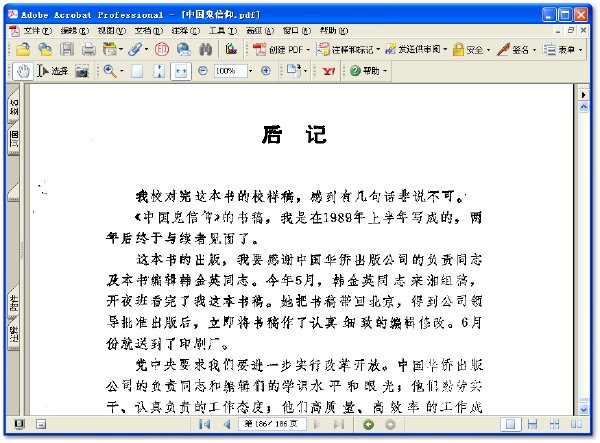Click the document pane options arrow

pos(584,94)
